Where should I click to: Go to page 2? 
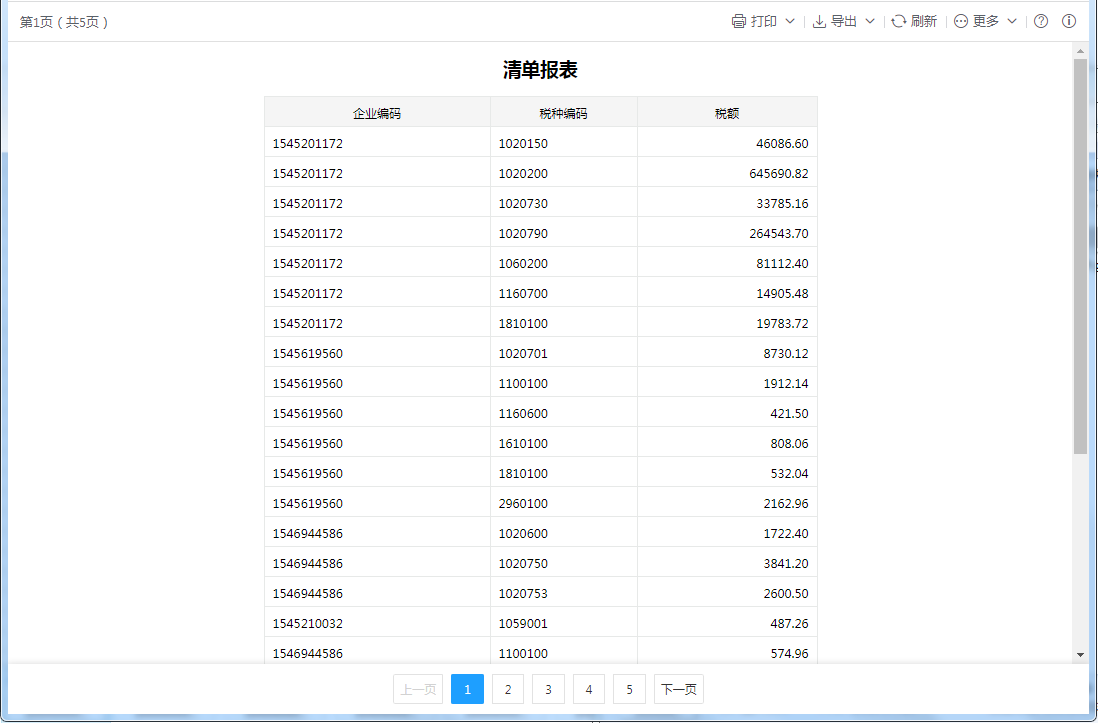point(508,689)
